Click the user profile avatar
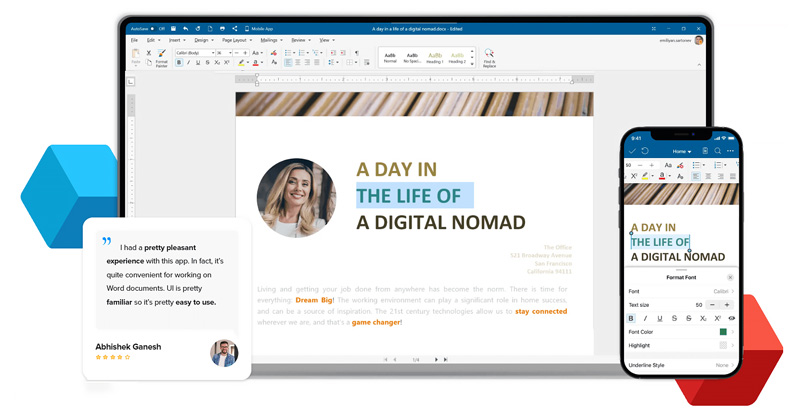 click(699, 40)
